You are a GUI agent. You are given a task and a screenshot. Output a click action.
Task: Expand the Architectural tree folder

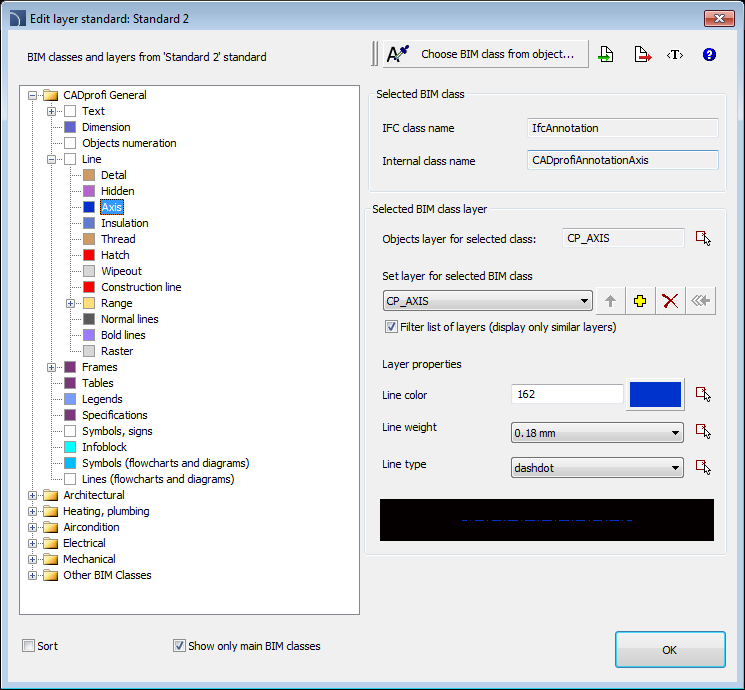(33, 495)
